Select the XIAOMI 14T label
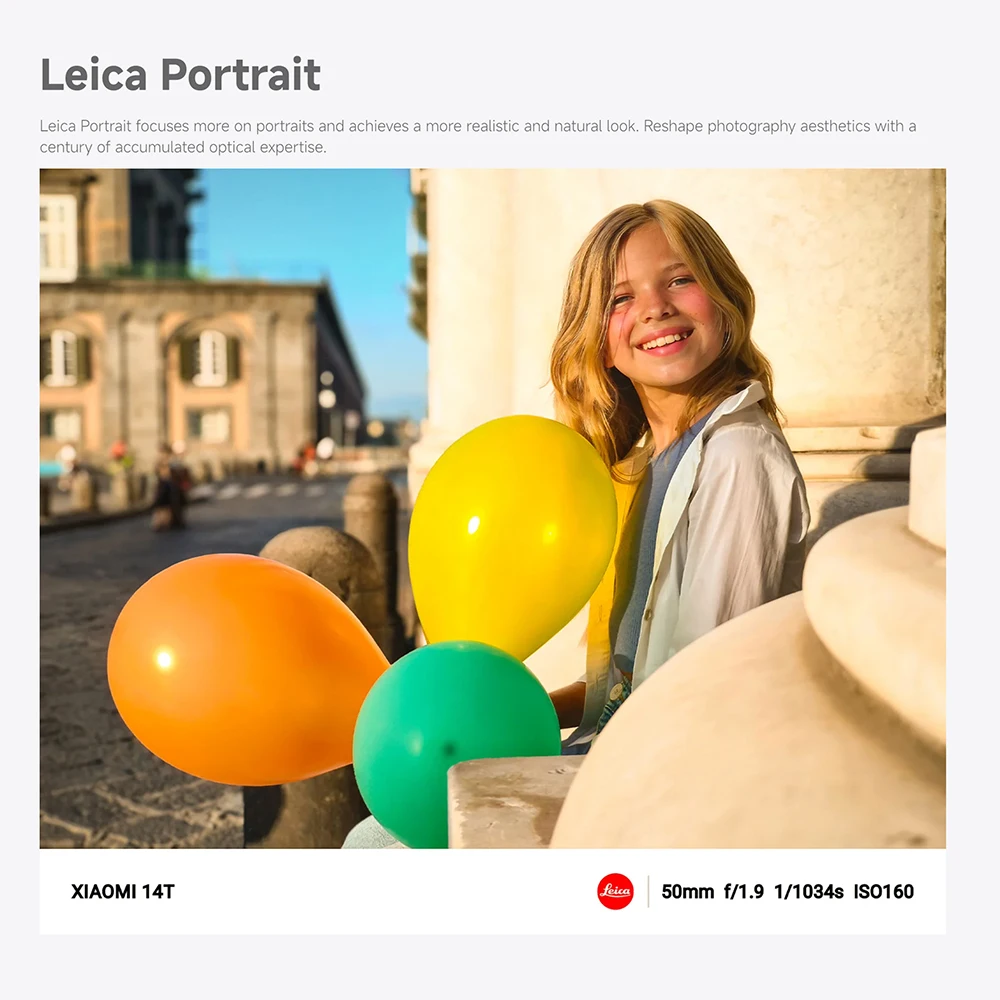Screen dimensions: 1000x1000 tap(123, 892)
